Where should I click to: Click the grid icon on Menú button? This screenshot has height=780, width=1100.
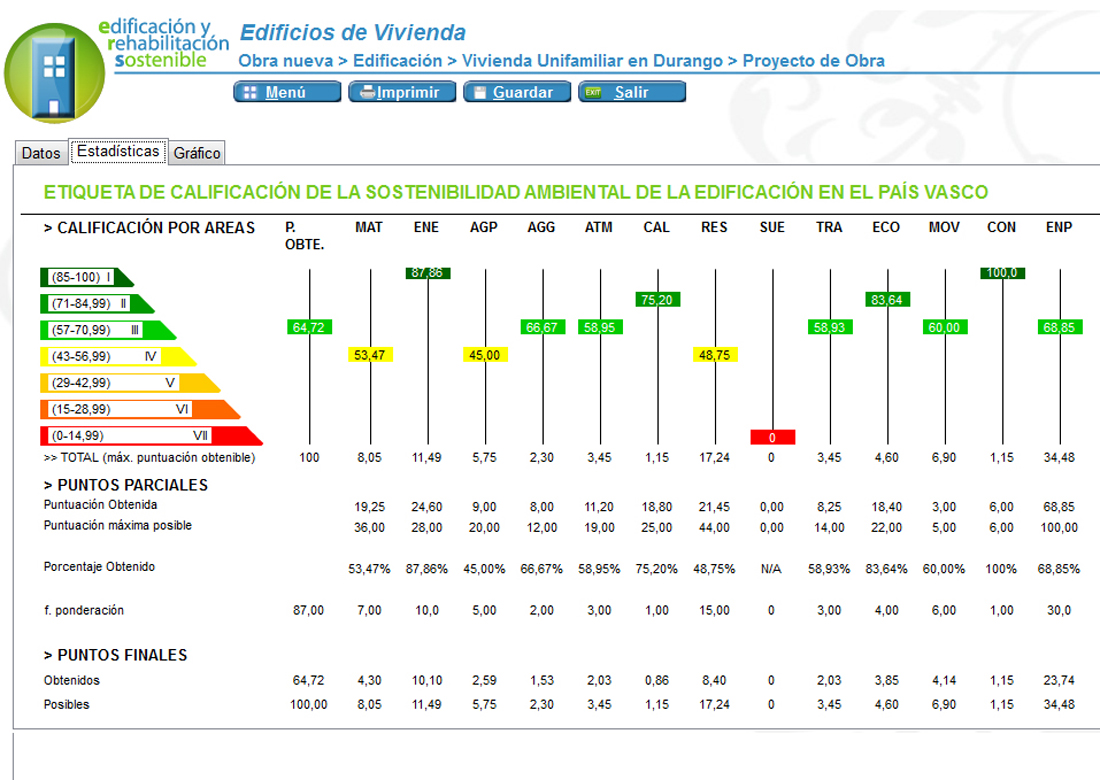pos(250,93)
